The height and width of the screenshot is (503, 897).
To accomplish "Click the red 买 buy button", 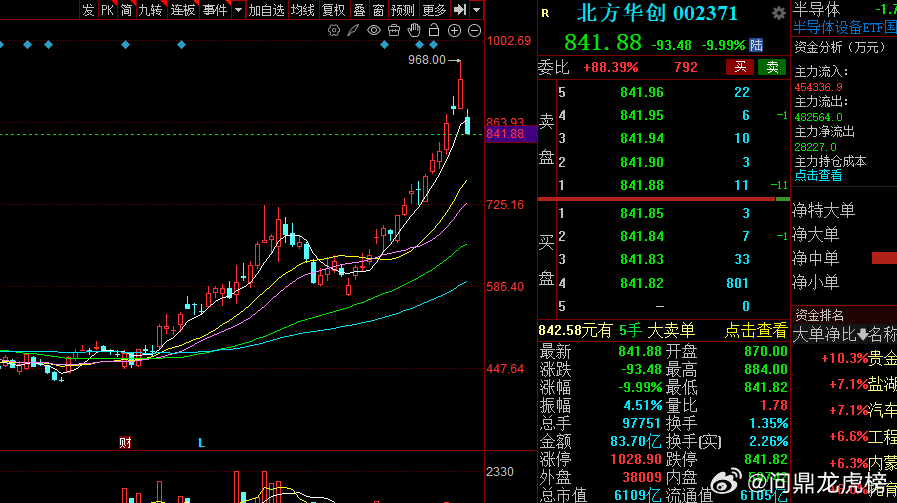I will click(x=740, y=67).
